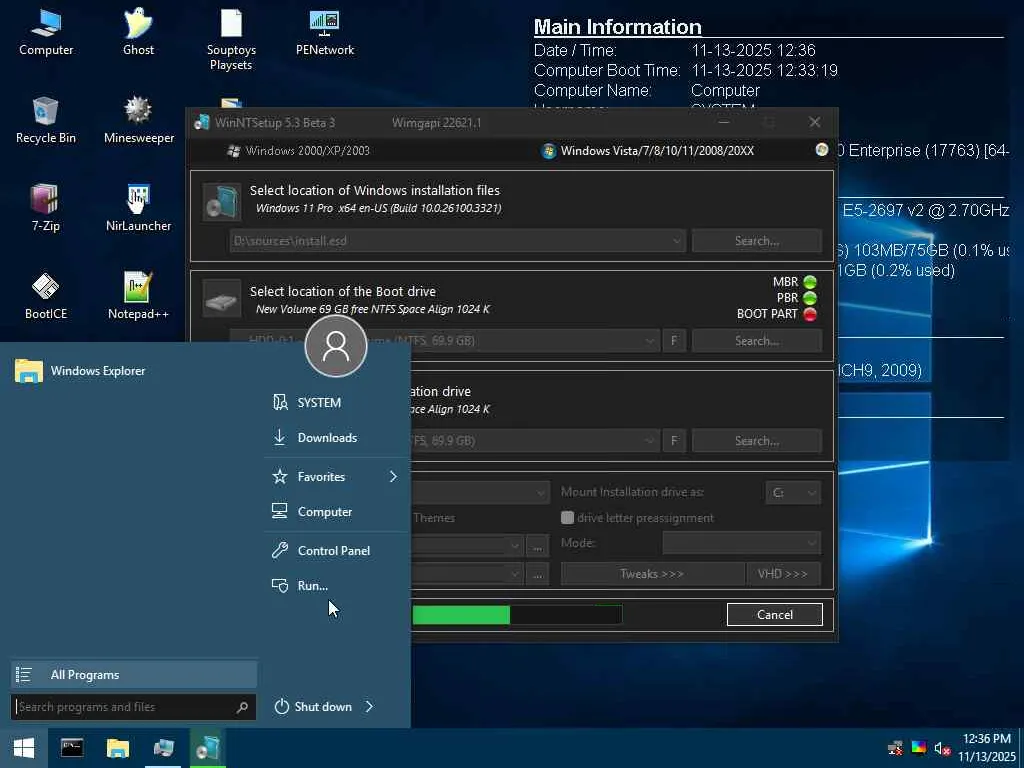Open the 7-Zip desktop icon

click(46, 209)
